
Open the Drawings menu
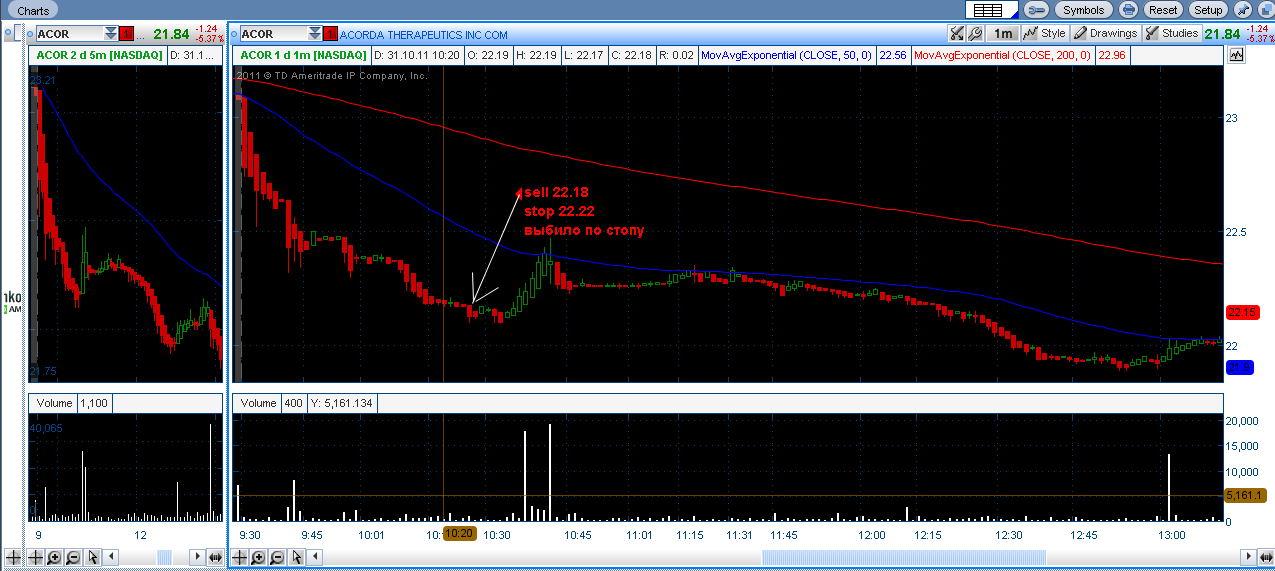pyautogui.click(x=1106, y=34)
